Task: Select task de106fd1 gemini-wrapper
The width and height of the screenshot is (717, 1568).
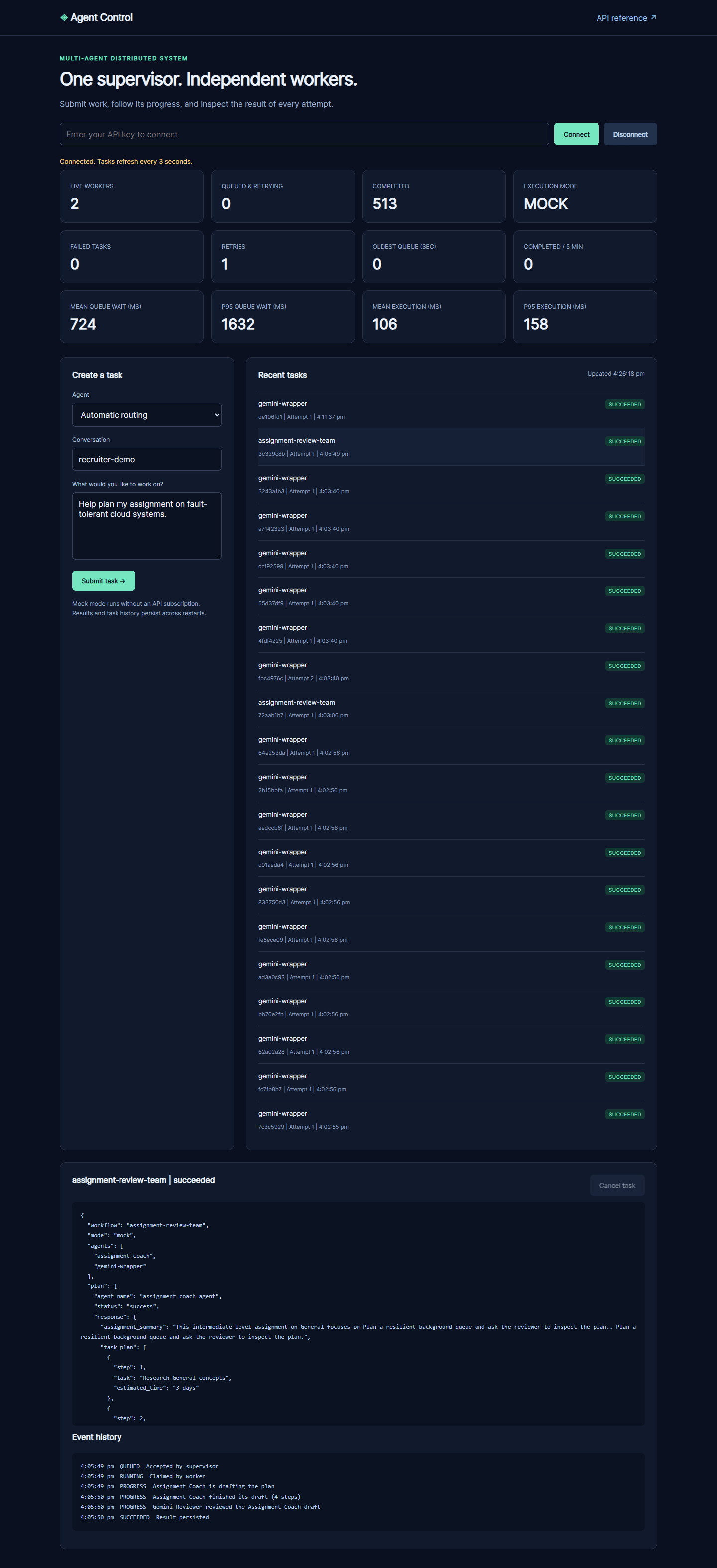Action: [x=451, y=410]
